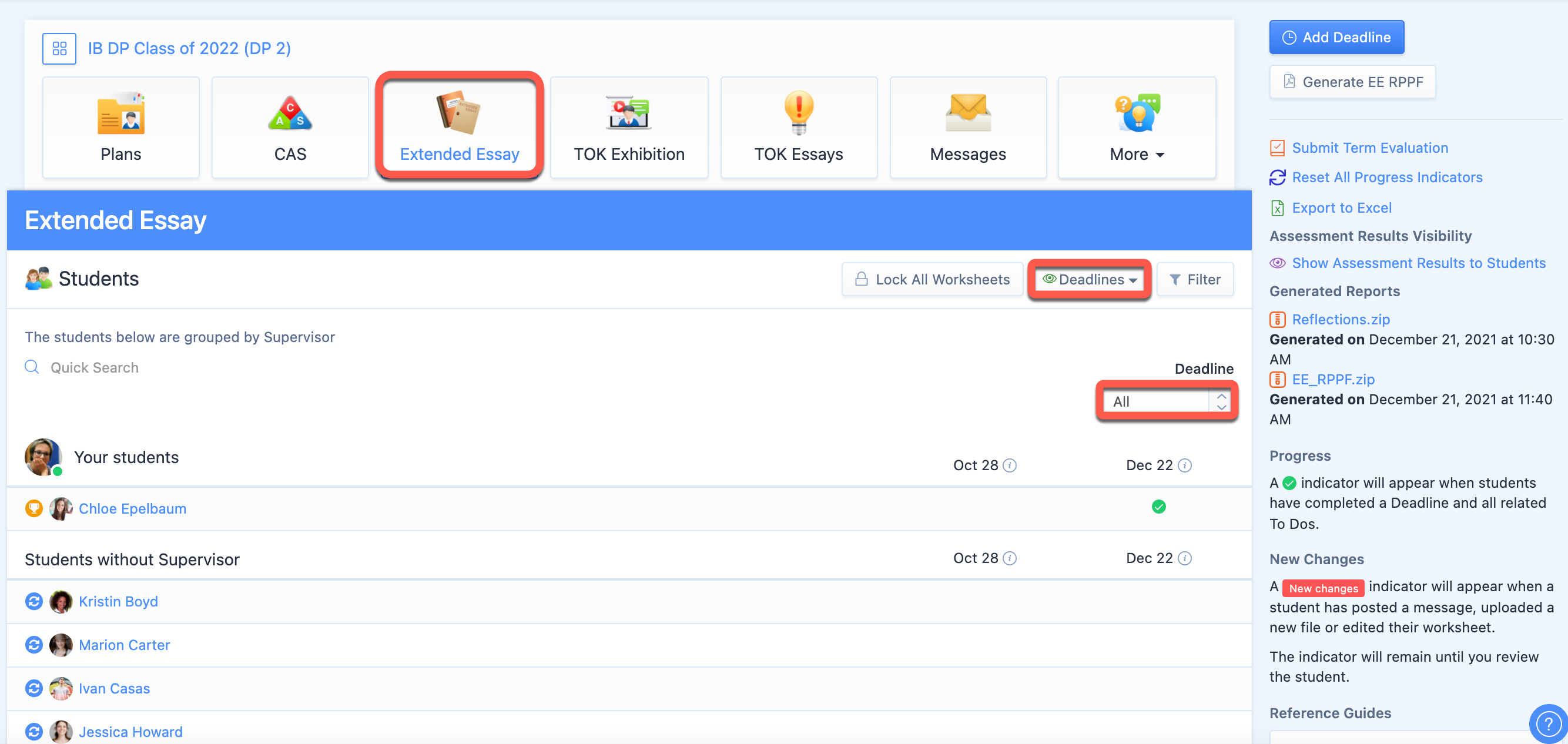The image size is (1568, 744).
Task: Click Dec 22 info icon in Students without Supervisor
Action: [x=1185, y=558]
